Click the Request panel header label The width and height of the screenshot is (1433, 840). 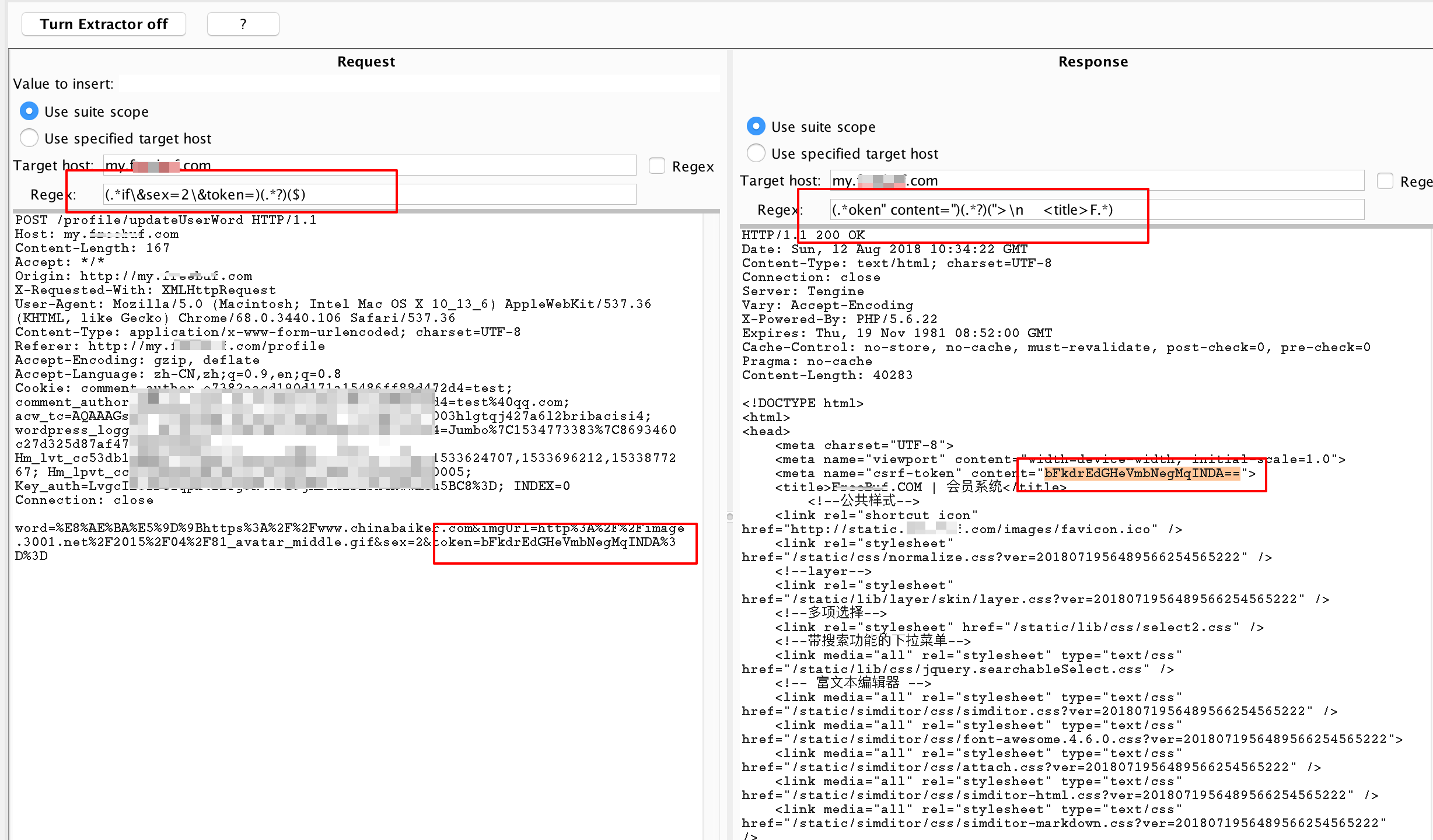click(x=366, y=62)
